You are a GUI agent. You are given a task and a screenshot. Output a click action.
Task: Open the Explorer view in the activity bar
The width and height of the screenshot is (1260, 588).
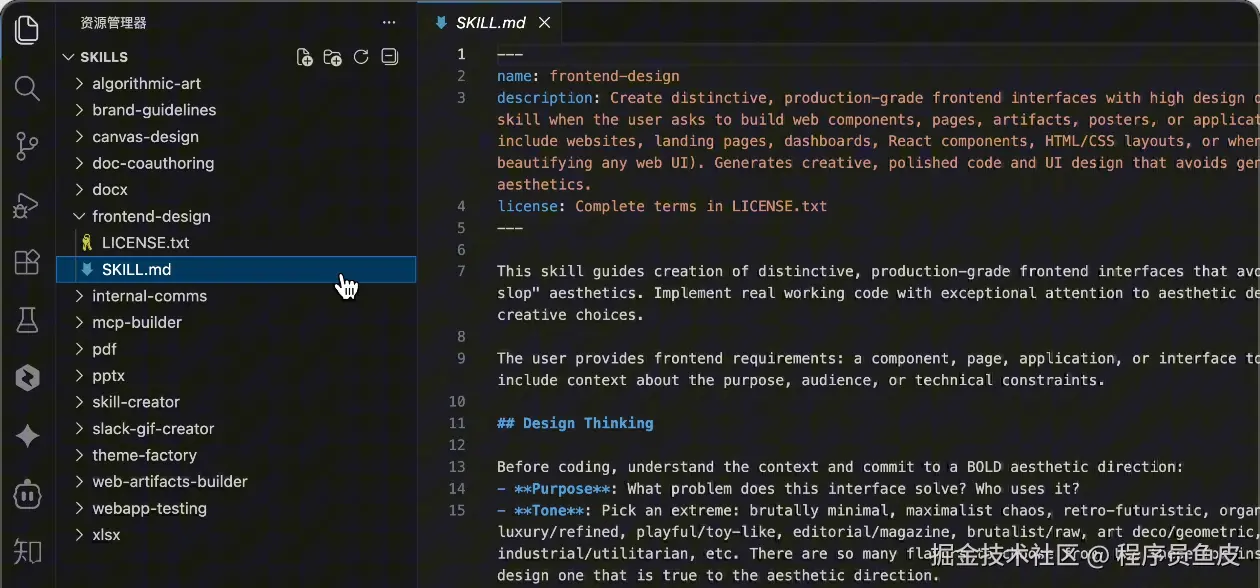coord(27,29)
